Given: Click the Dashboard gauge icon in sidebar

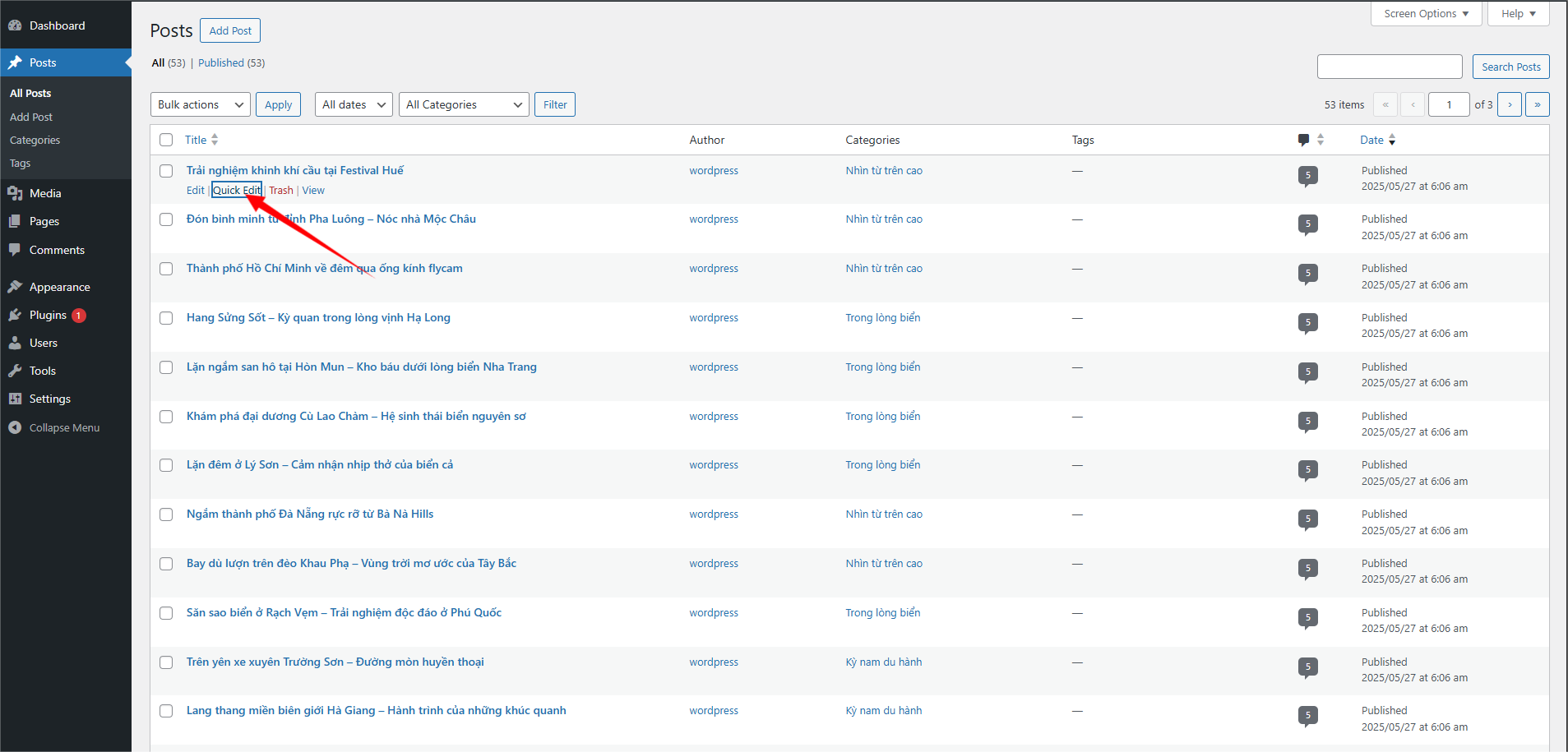Looking at the screenshot, I should pyautogui.click(x=15, y=25).
